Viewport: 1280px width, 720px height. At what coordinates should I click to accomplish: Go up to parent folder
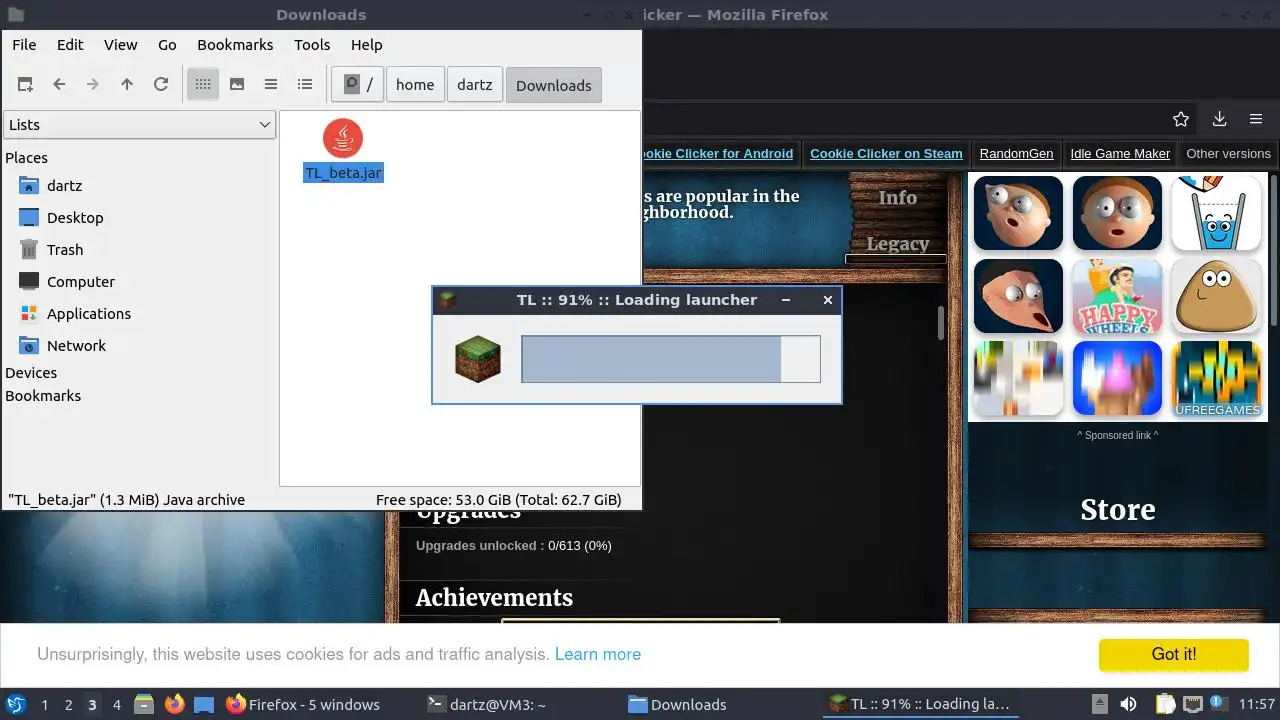point(127,85)
